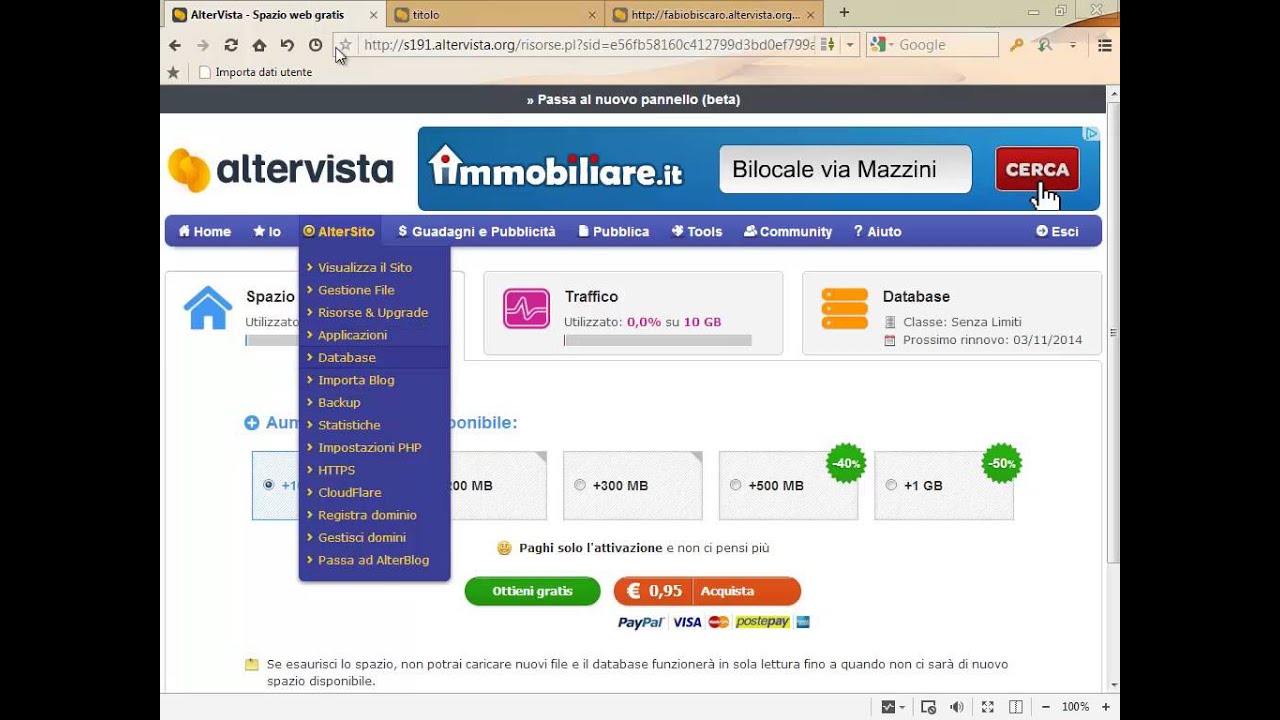Click 'Passa al nuovo pannello (beta)' link
1280x720 pixels.
click(633, 99)
